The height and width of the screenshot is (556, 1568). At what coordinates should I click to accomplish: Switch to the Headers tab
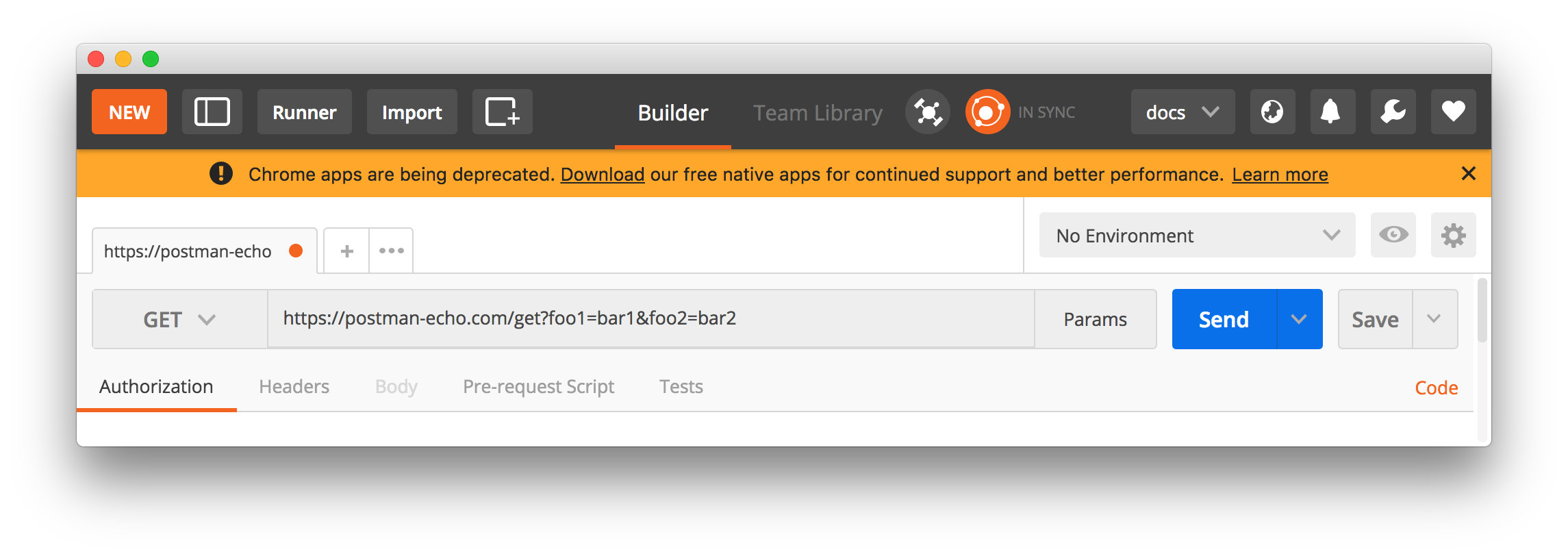coord(294,387)
